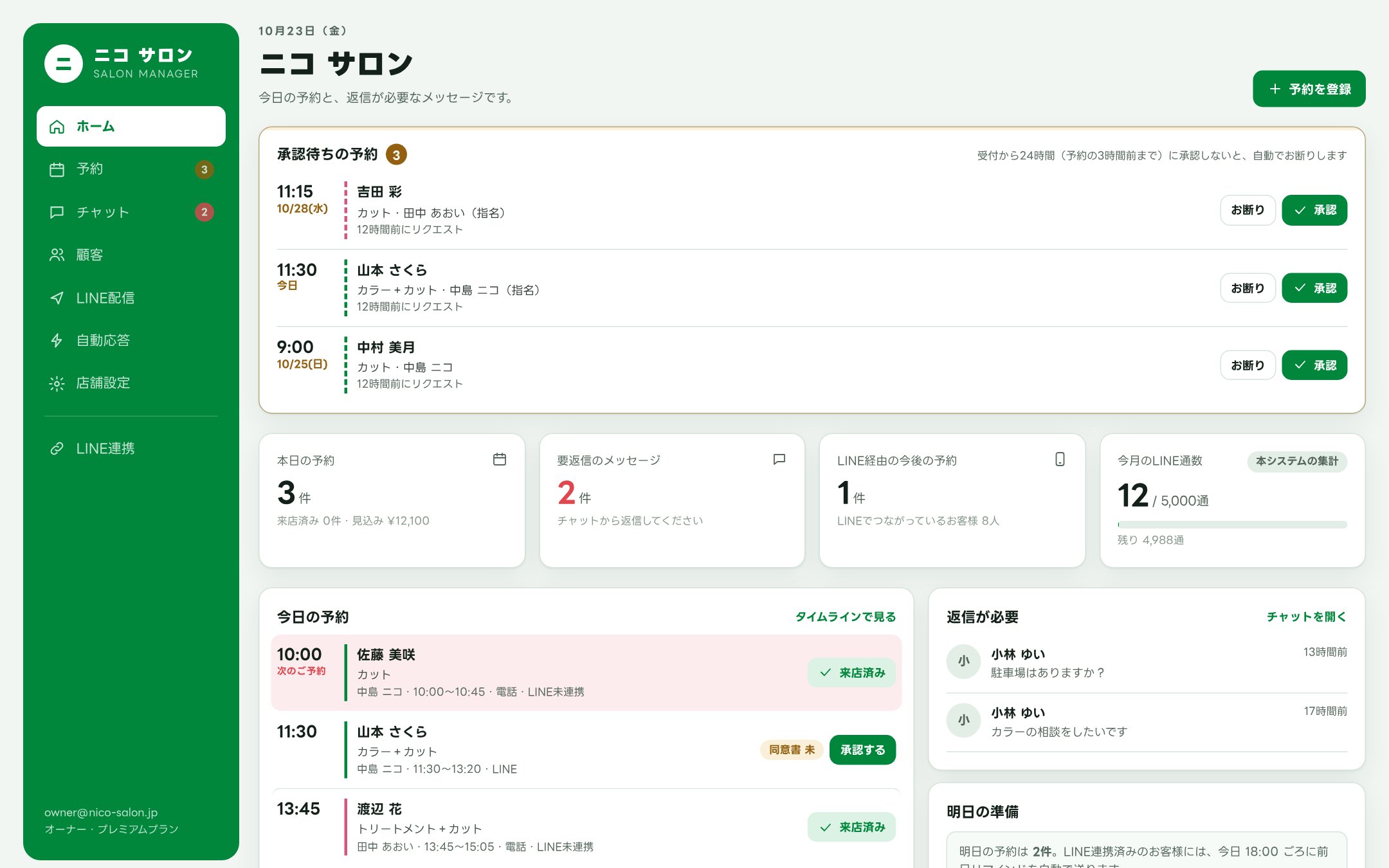
Task: Click 承認する for 山本 さくら 11:30
Action: [x=863, y=750]
